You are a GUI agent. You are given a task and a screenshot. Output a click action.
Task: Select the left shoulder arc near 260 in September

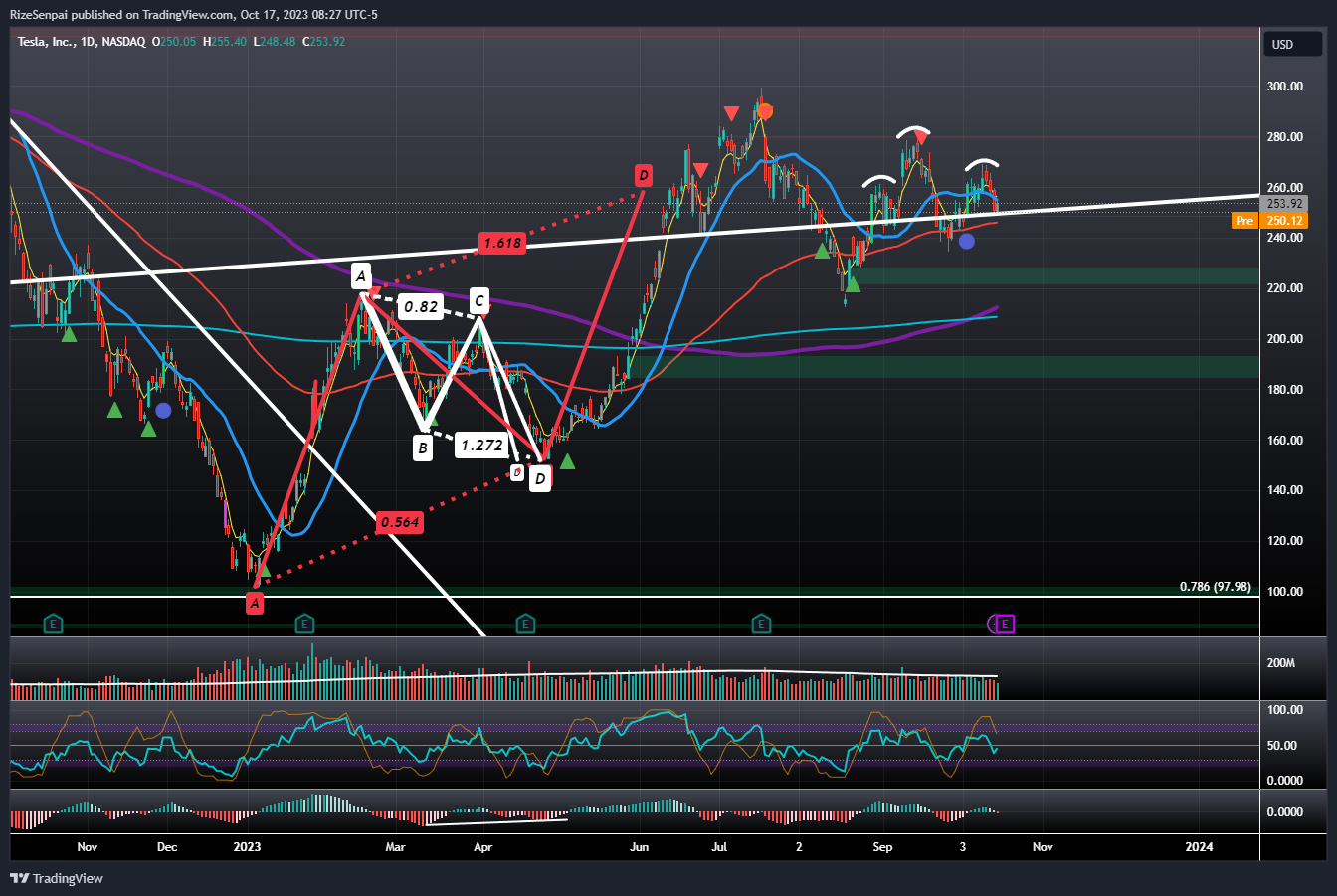click(878, 181)
